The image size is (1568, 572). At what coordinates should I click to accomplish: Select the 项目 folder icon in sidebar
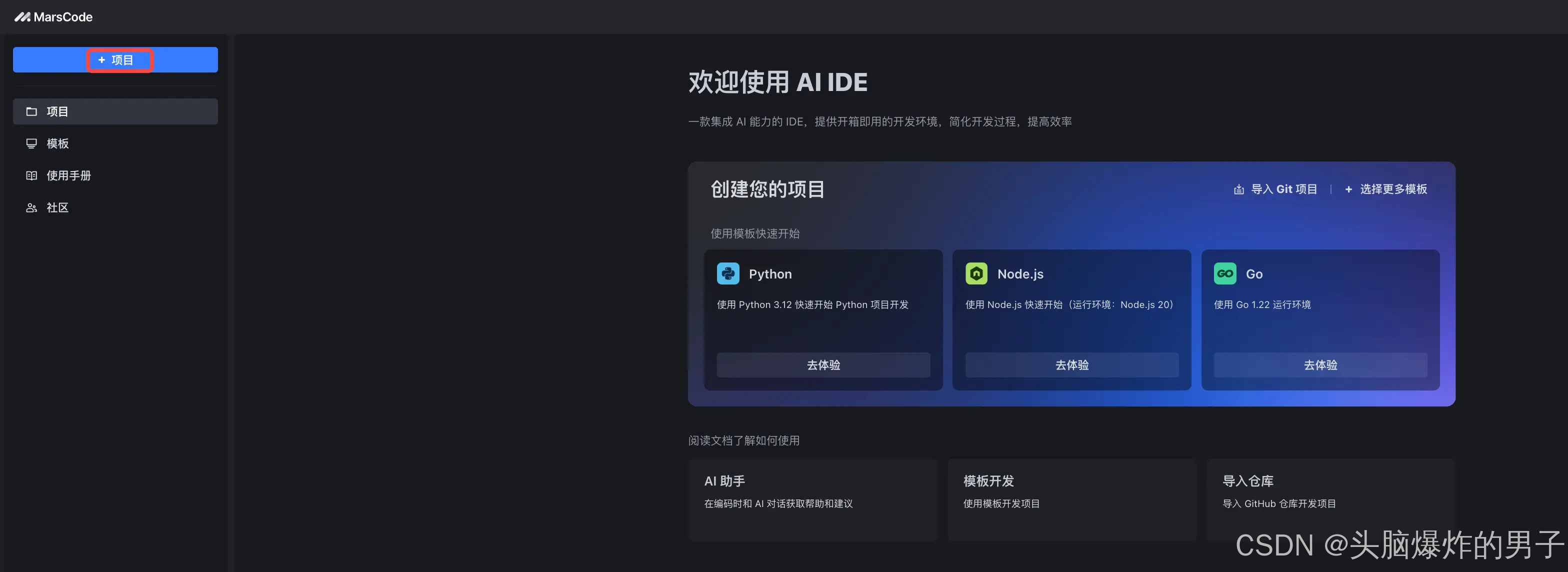coord(31,111)
